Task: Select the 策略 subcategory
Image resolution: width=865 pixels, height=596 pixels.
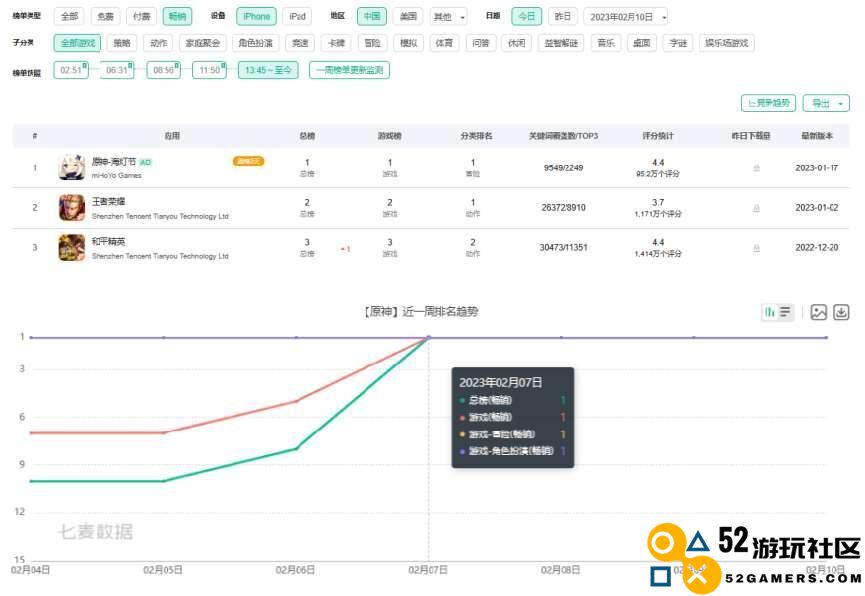Action: pyautogui.click(x=122, y=43)
